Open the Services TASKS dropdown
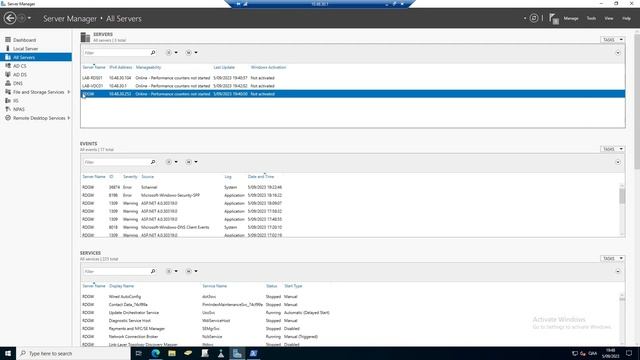 click(x=612, y=258)
